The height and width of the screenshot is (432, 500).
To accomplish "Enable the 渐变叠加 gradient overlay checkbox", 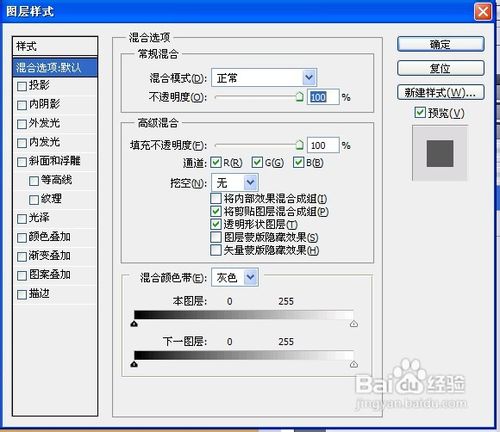I will tap(22, 257).
